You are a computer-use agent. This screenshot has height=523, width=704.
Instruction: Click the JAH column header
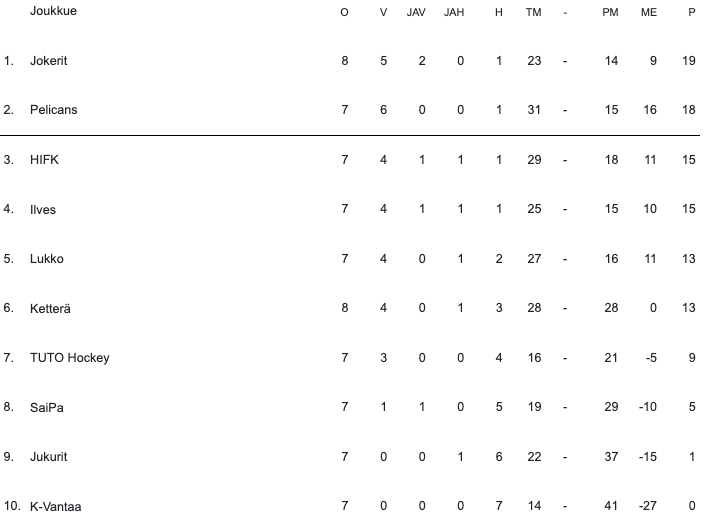[455, 13]
